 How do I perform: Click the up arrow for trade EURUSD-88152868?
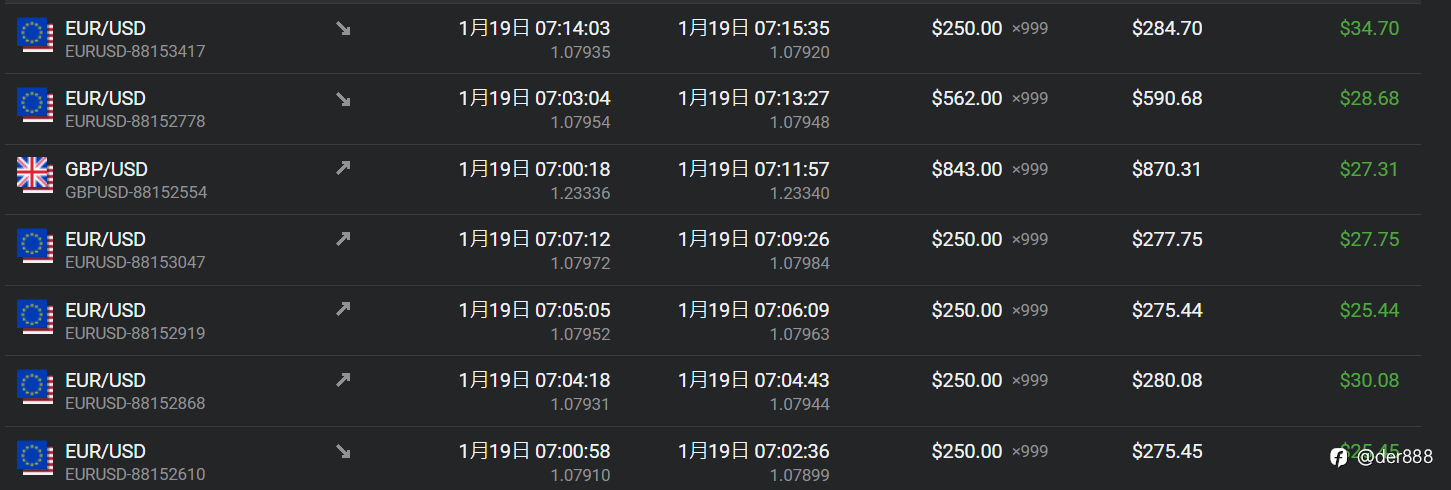pos(343,380)
